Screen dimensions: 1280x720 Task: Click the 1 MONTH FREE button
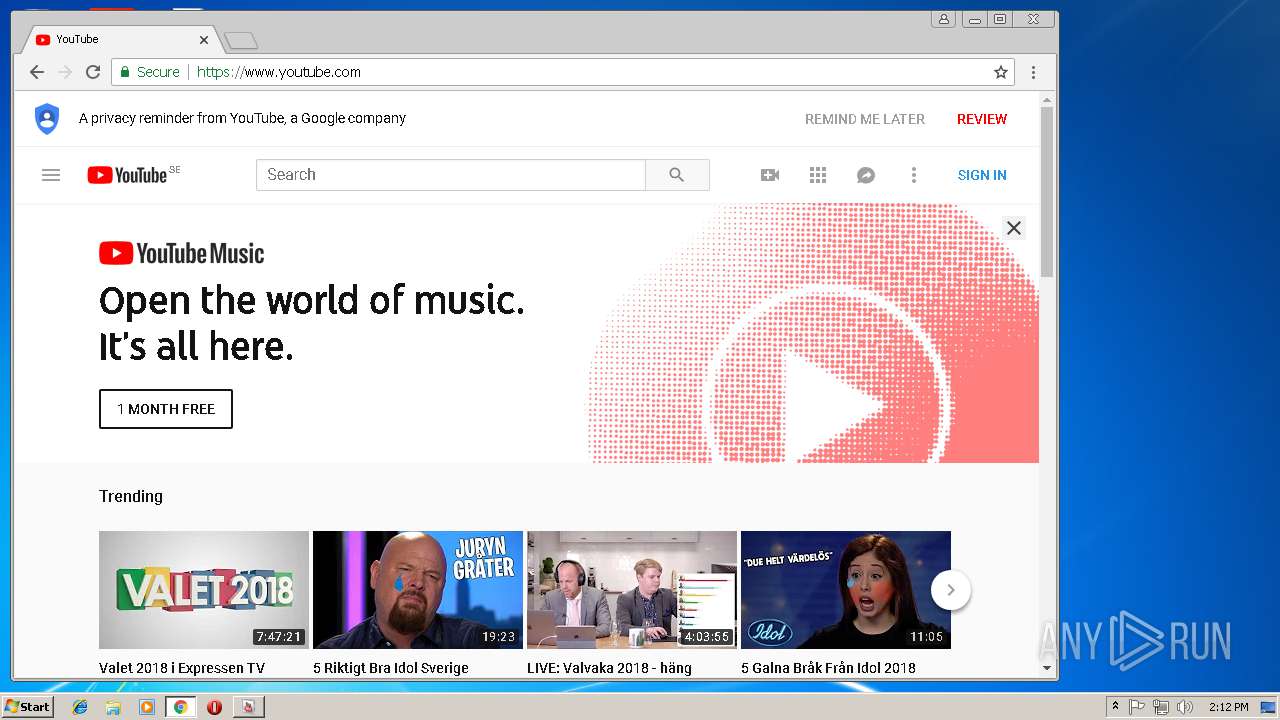pos(166,409)
